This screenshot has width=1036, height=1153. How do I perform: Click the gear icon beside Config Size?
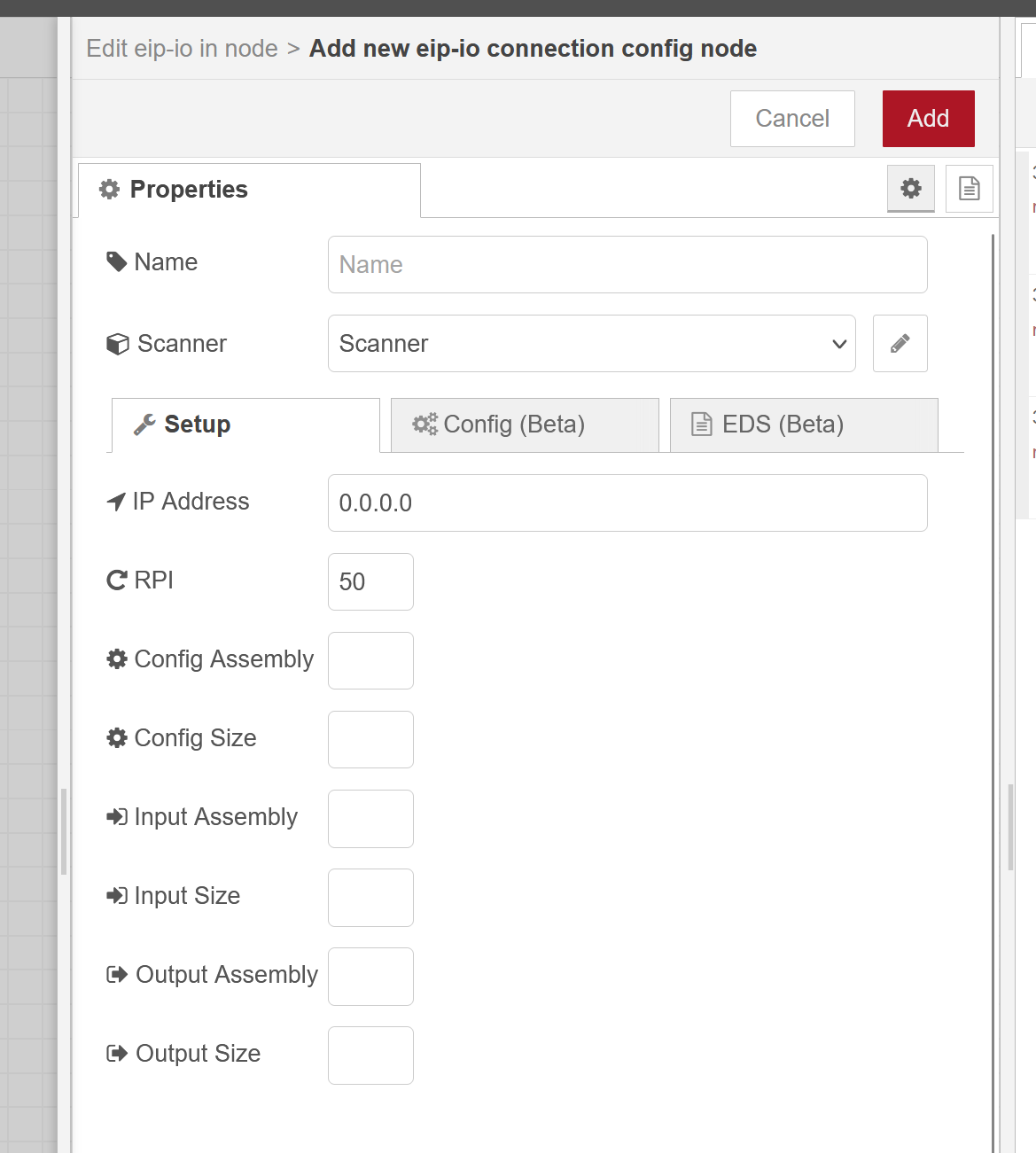point(117,737)
